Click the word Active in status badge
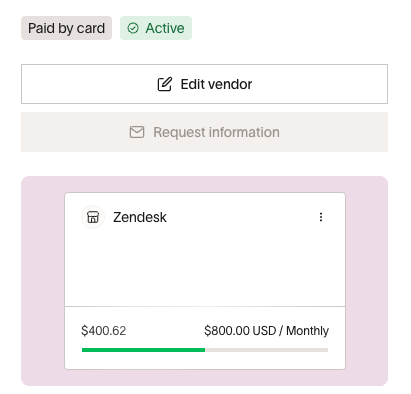Screen dimensions: 411x394 click(x=165, y=28)
